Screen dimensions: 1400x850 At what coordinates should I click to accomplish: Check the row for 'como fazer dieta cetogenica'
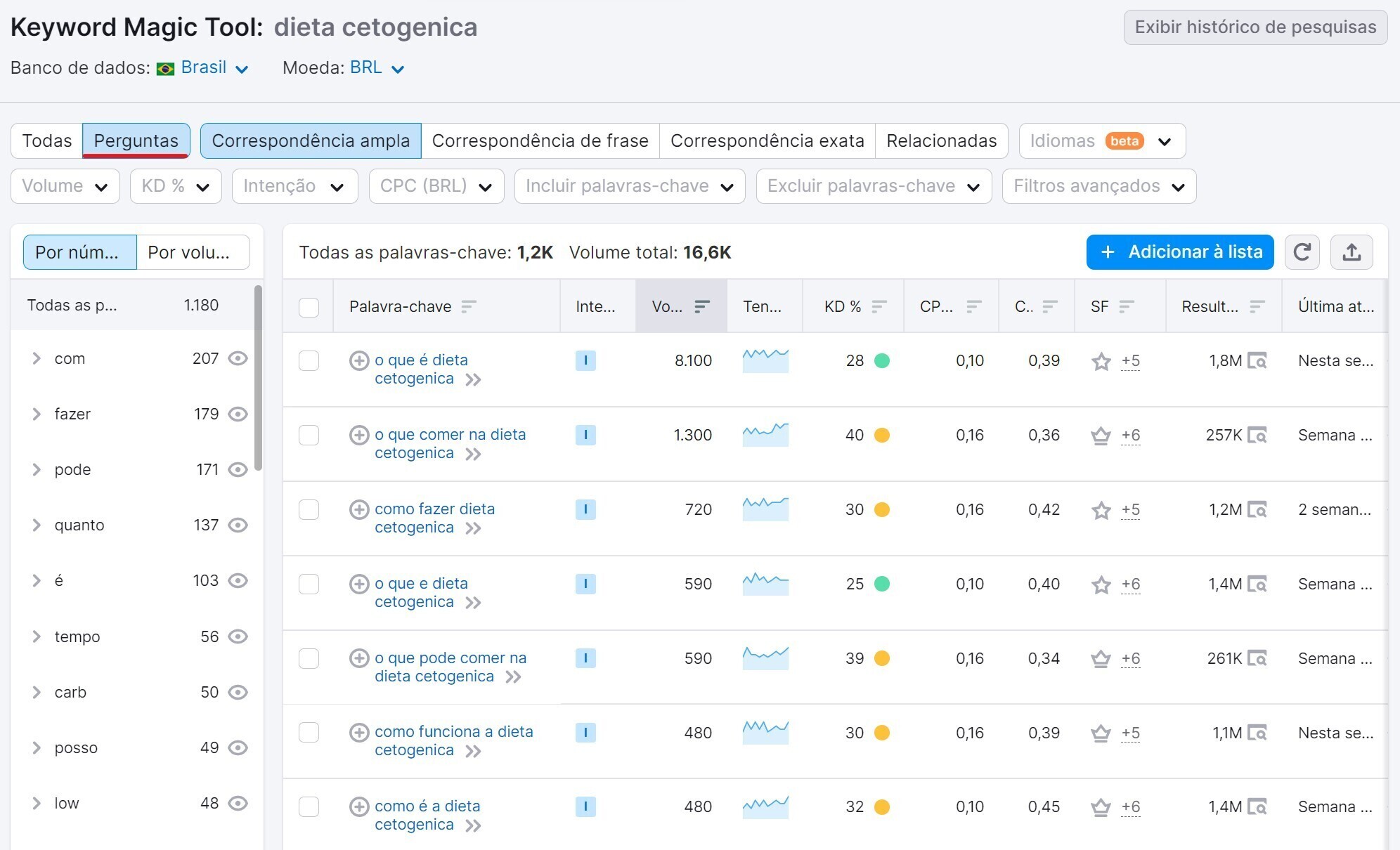tap(307, 509)
